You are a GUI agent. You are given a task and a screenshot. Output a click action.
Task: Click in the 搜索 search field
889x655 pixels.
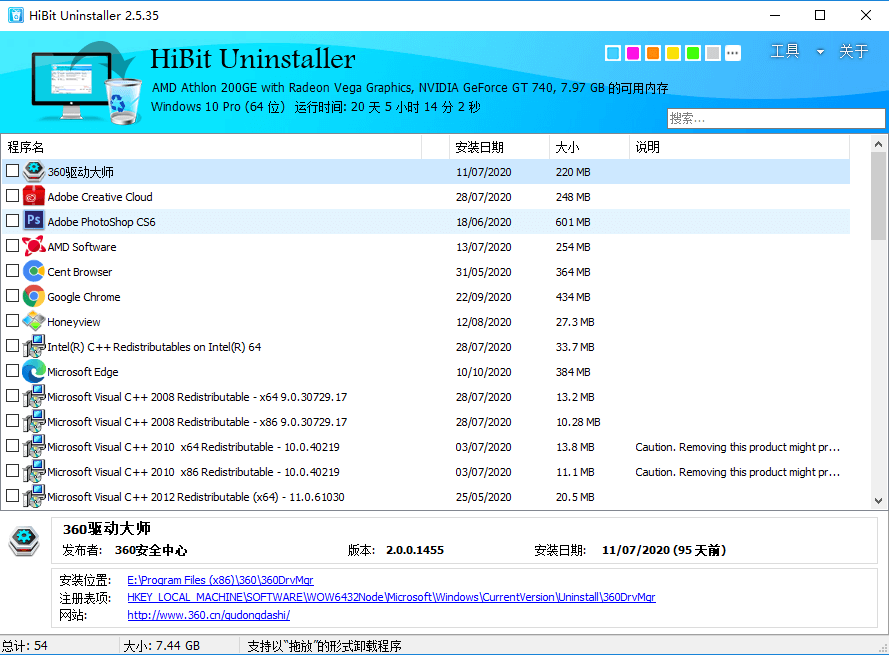click(776, 118)
